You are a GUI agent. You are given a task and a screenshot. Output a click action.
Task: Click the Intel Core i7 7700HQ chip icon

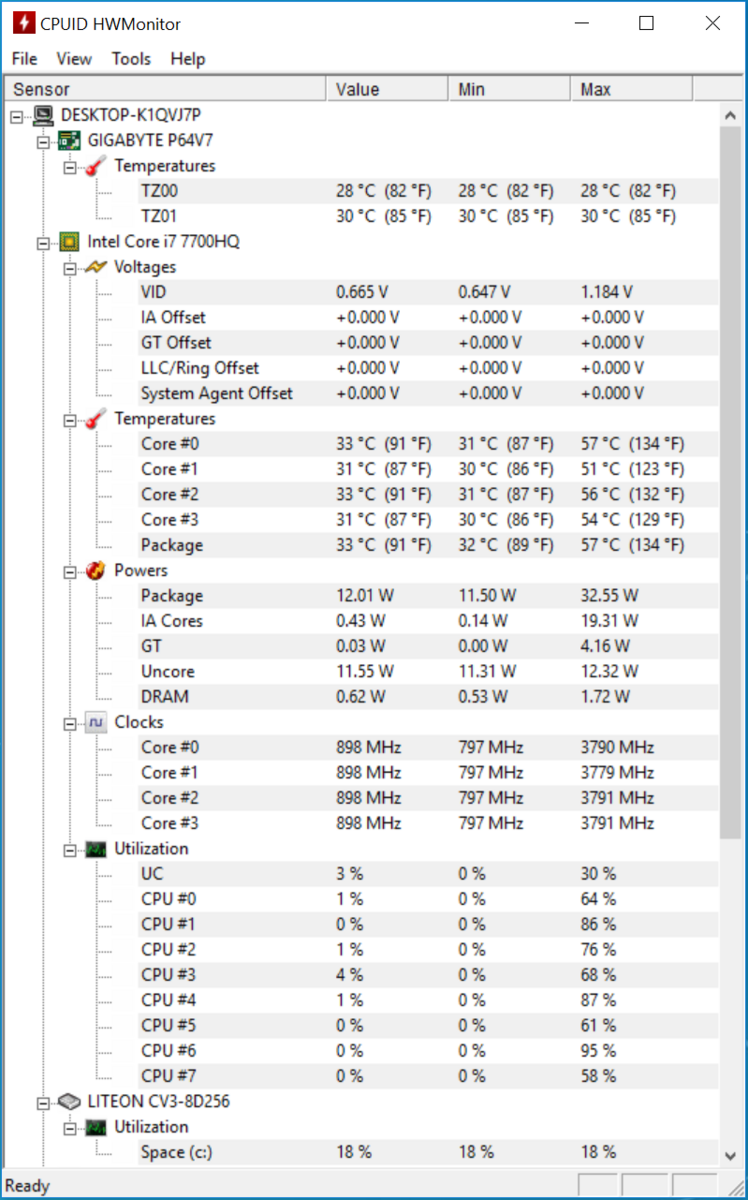coord(70,241)
